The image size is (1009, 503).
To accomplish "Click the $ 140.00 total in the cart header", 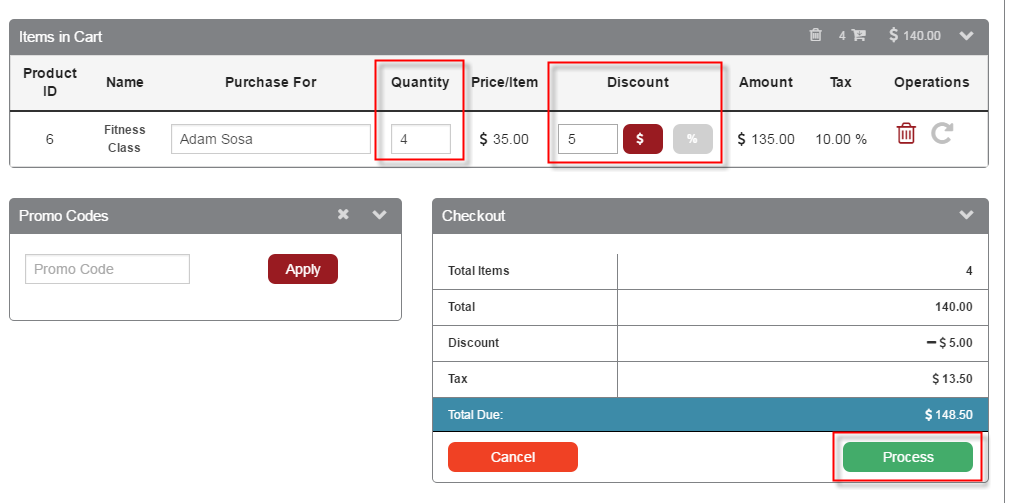I will click(915, 35).
